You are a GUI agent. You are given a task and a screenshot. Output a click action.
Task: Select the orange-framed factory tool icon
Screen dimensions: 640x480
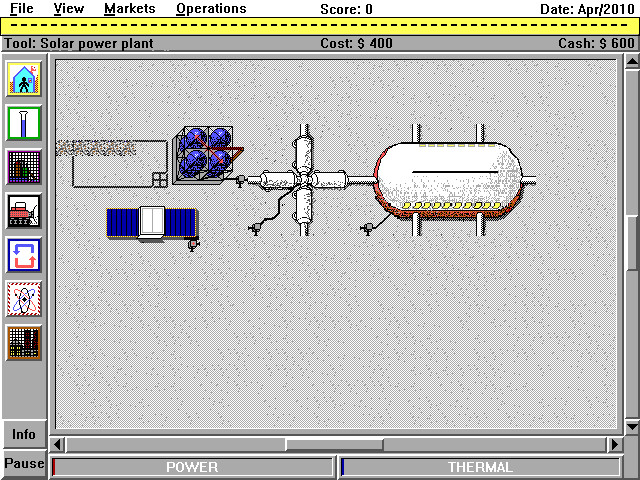(24, 343)
